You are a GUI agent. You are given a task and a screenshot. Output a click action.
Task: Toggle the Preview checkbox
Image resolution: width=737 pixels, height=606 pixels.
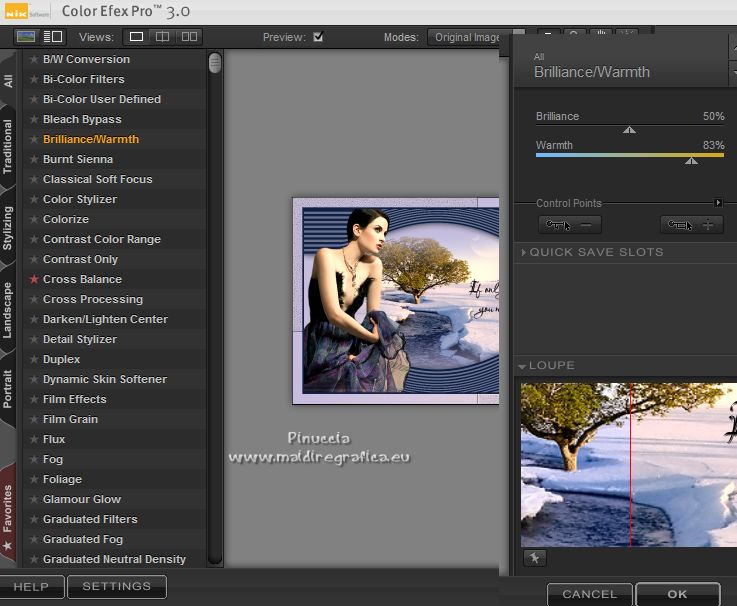318,37
